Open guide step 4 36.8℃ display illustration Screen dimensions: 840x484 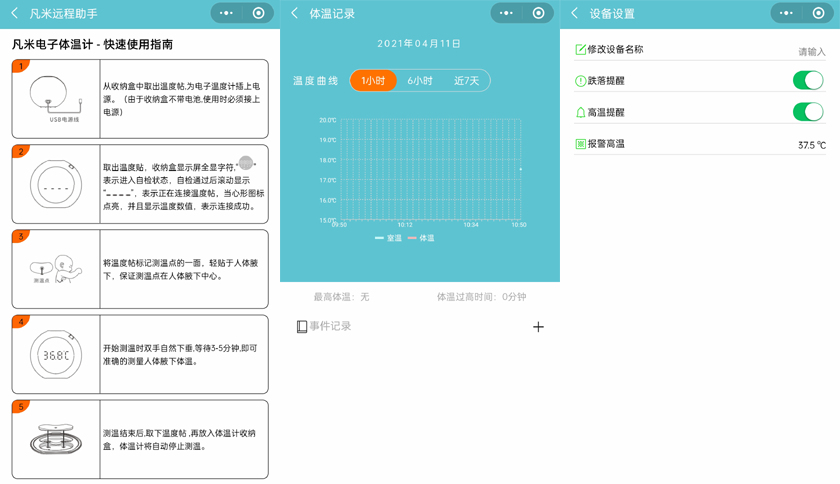tap(56, 354)
